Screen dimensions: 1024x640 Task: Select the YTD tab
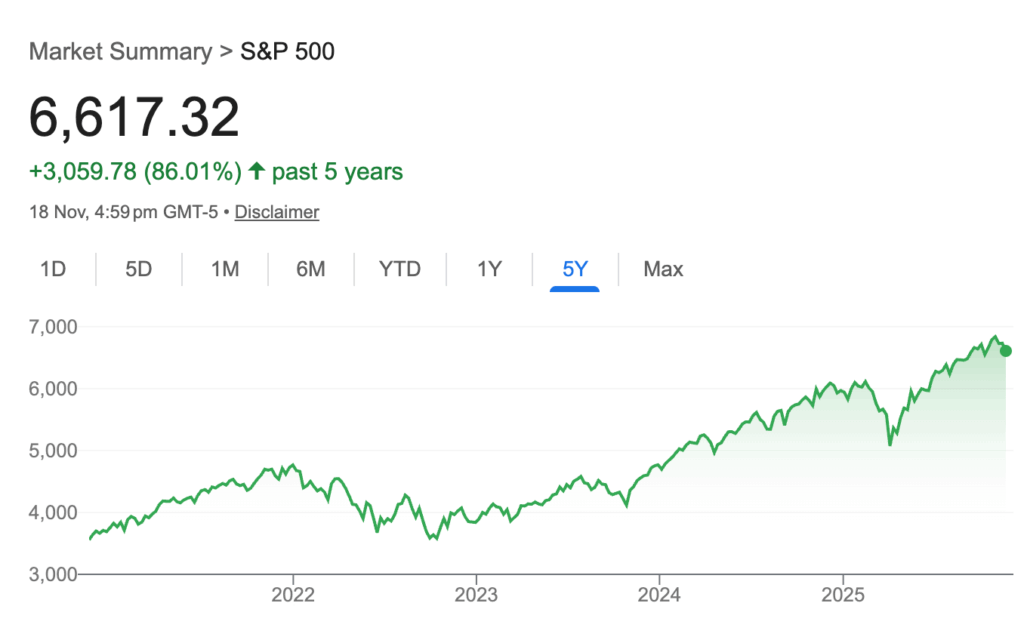400,269
